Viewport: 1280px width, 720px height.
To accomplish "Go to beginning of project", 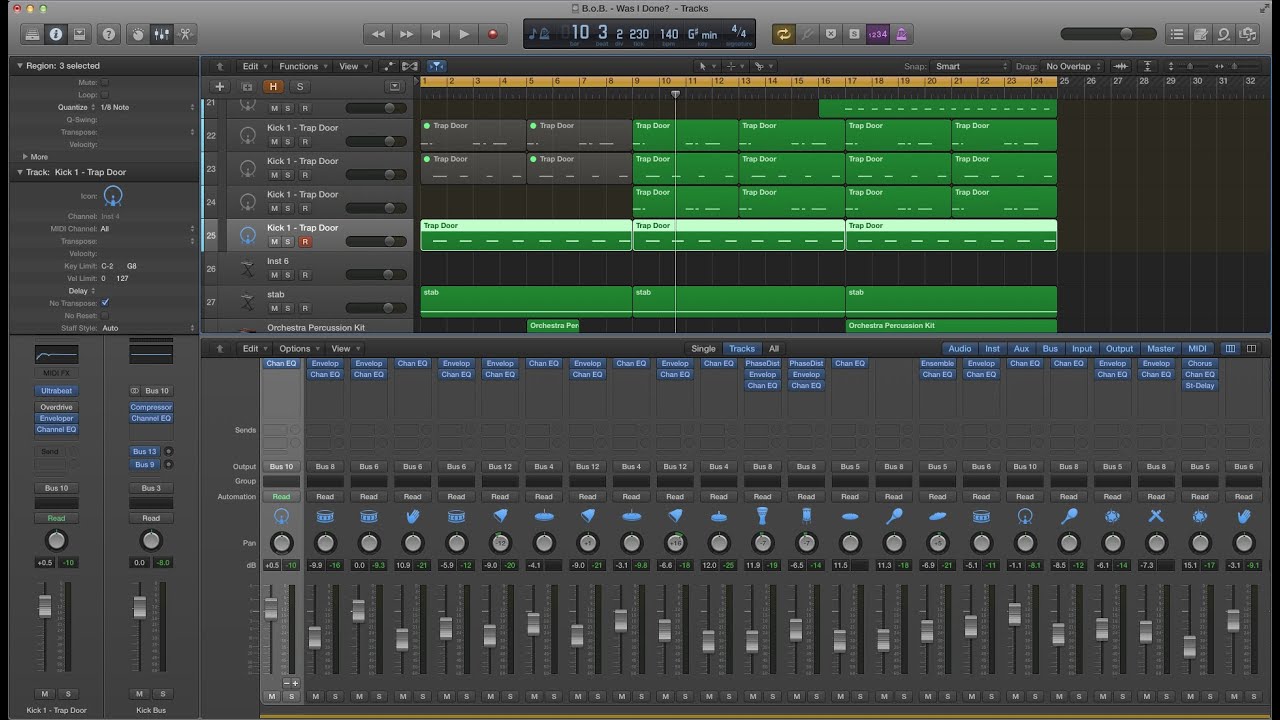I will (x=435, y=34).
